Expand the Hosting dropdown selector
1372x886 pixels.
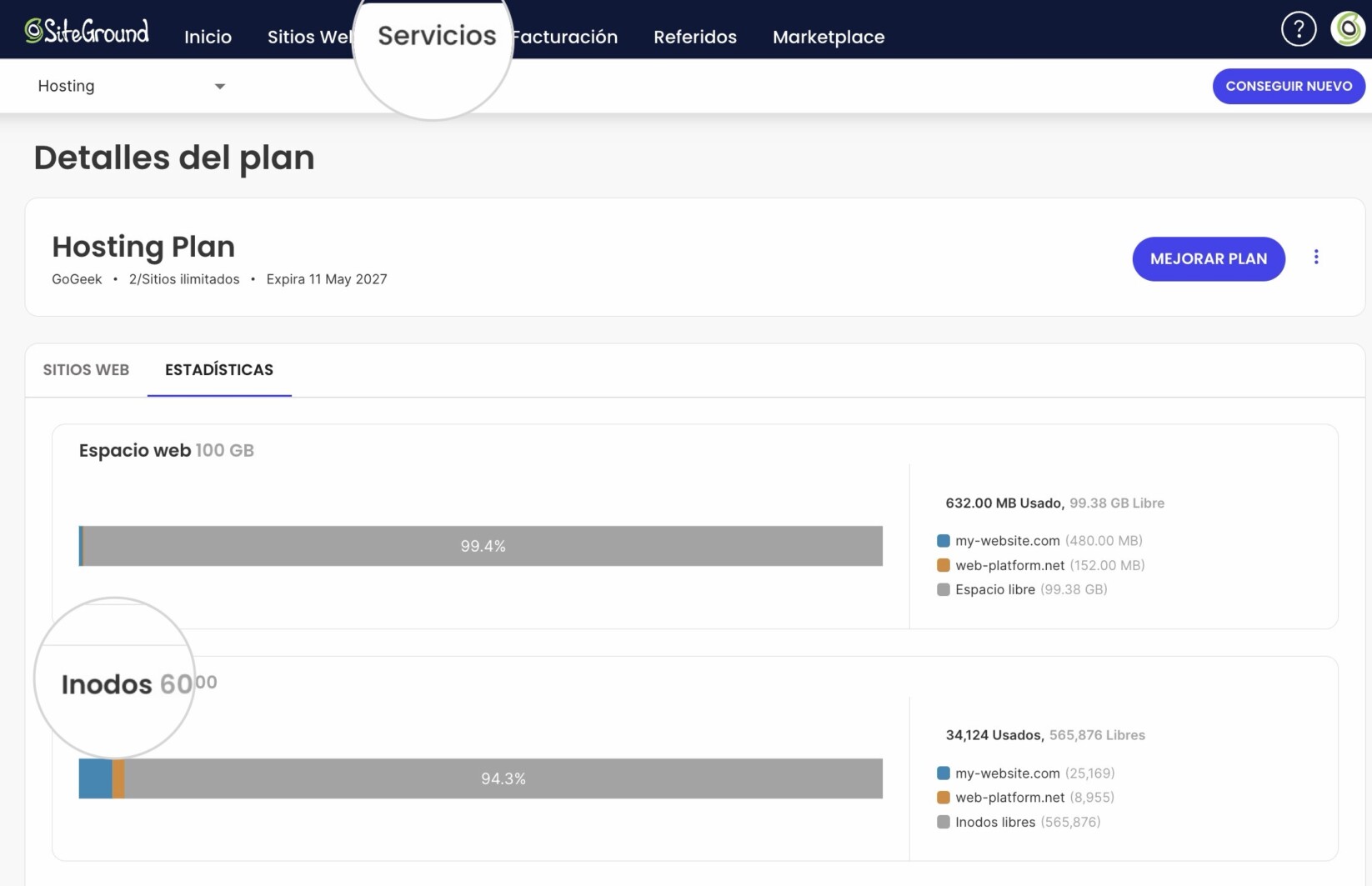132,86
